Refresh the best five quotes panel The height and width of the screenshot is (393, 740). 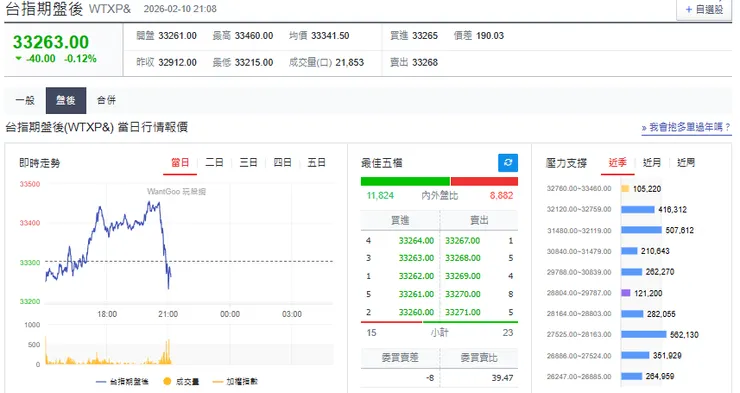pyautogui.click(x=508, y=163)
